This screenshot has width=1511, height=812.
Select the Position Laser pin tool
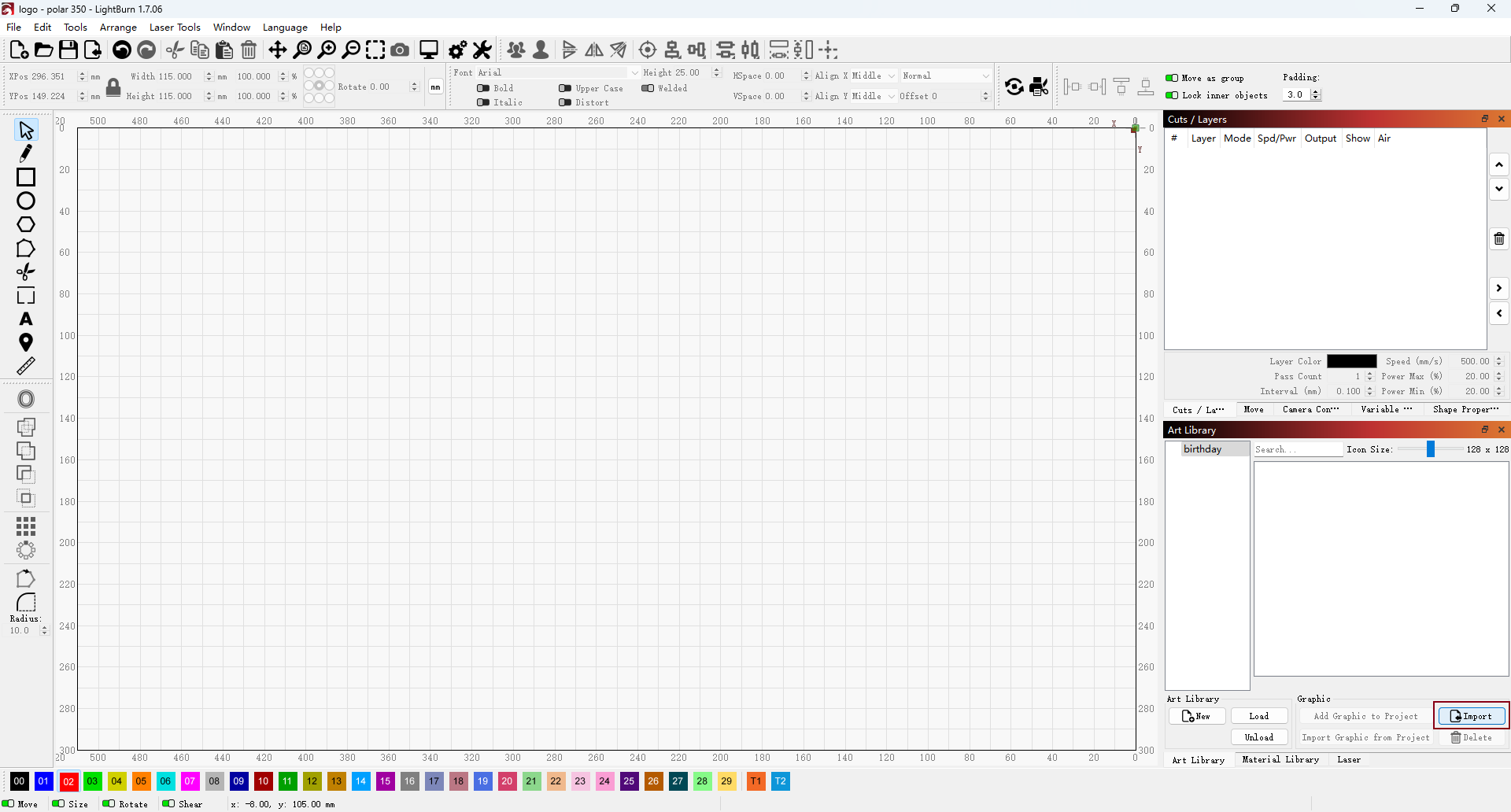click(26, 342)
